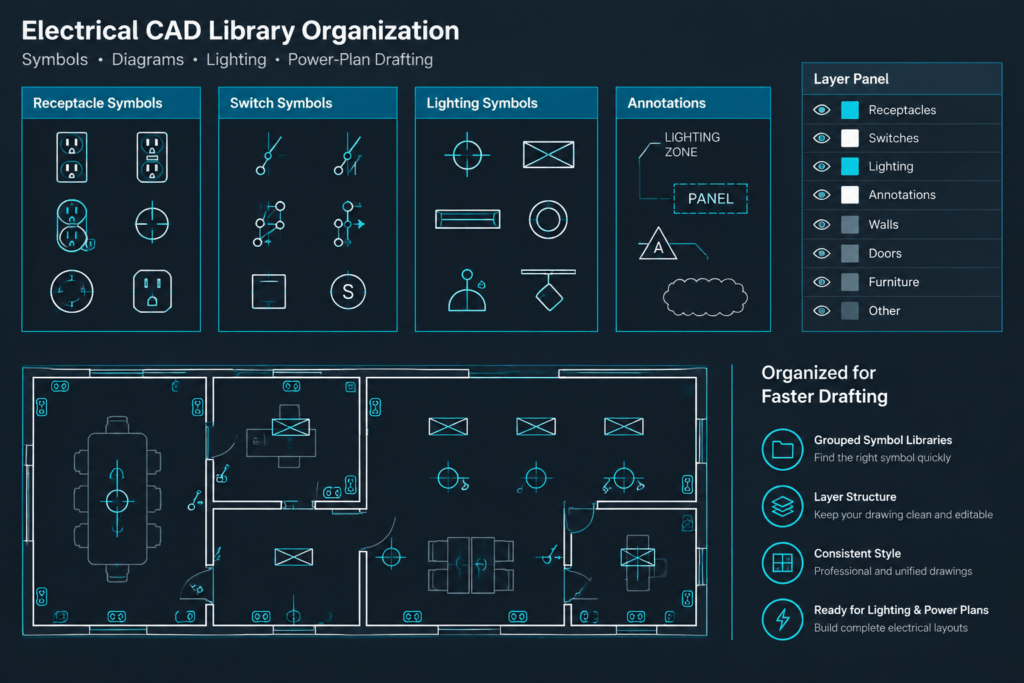This screenshot has height=683, width=1024.
Task: Click Ready for Lighting & Power Plans heading
Action: 901,610
